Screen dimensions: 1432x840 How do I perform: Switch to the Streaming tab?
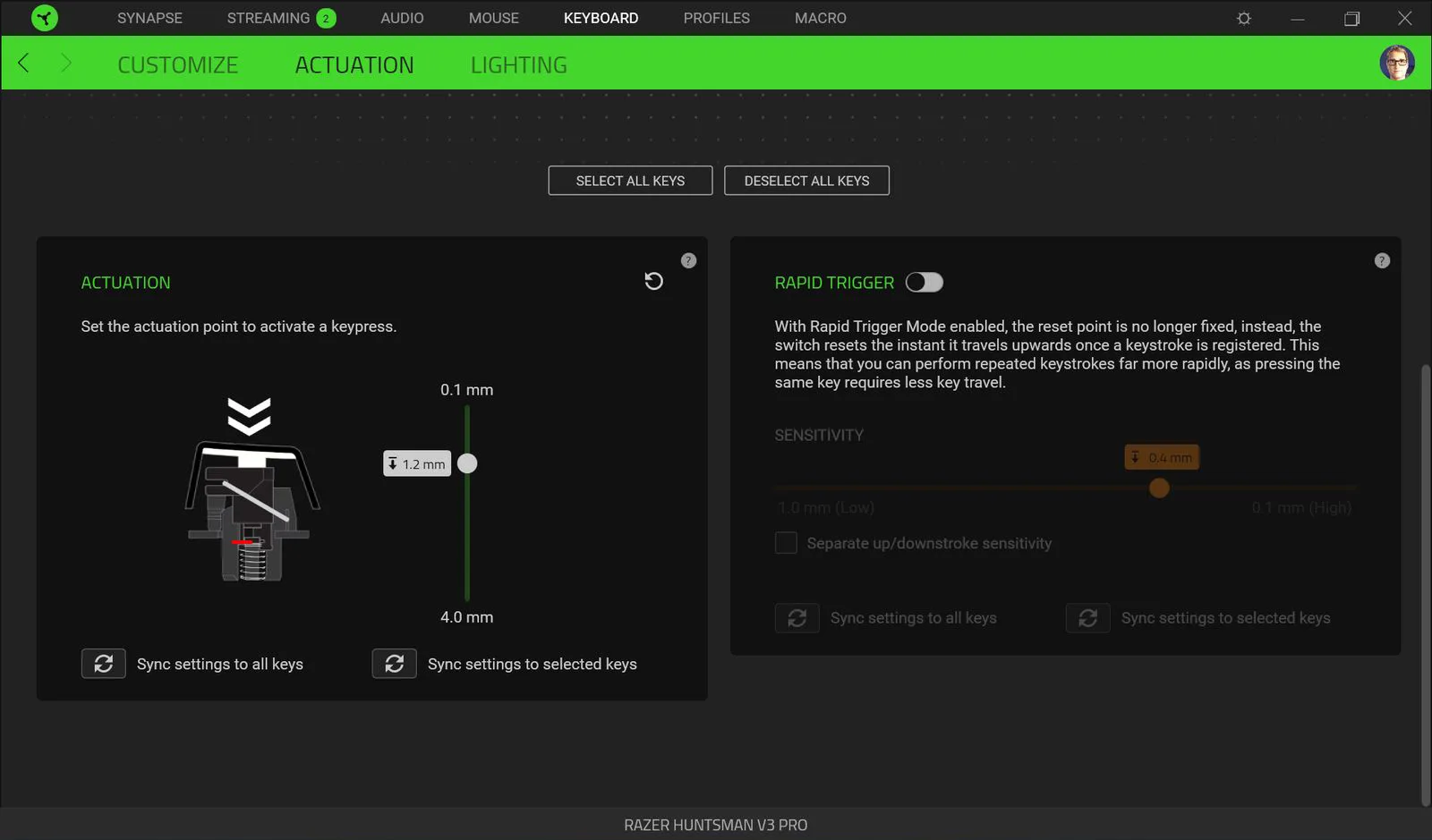tap(268, 18)
